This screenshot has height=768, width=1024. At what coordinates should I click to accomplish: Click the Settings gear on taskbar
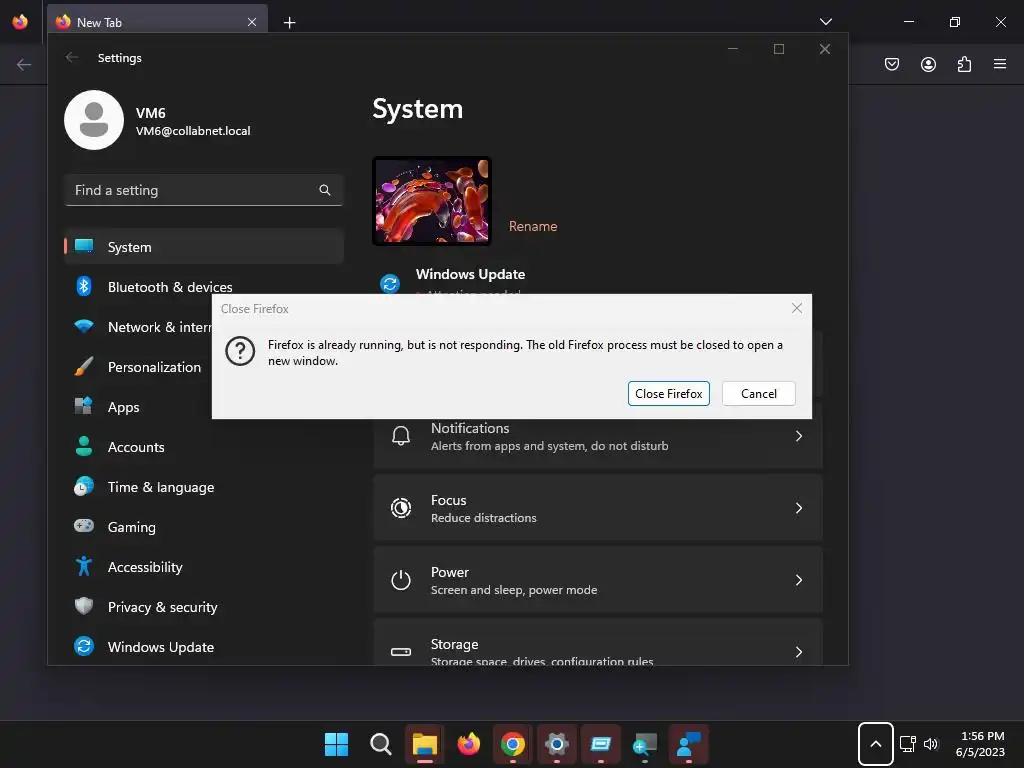click(556, 744)
